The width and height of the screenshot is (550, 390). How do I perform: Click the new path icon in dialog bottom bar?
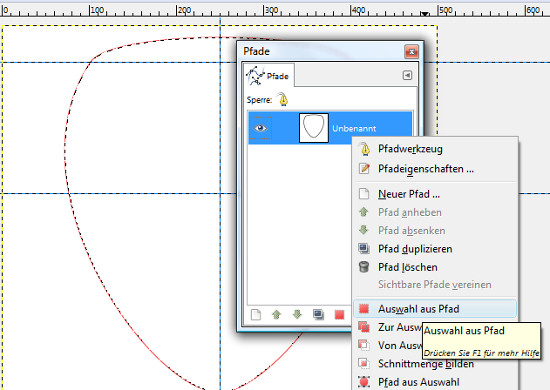(x=256, y=314)
